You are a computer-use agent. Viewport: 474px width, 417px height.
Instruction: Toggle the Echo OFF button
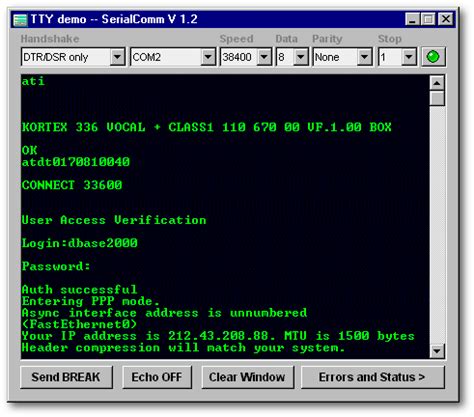[x=157, y=377]
